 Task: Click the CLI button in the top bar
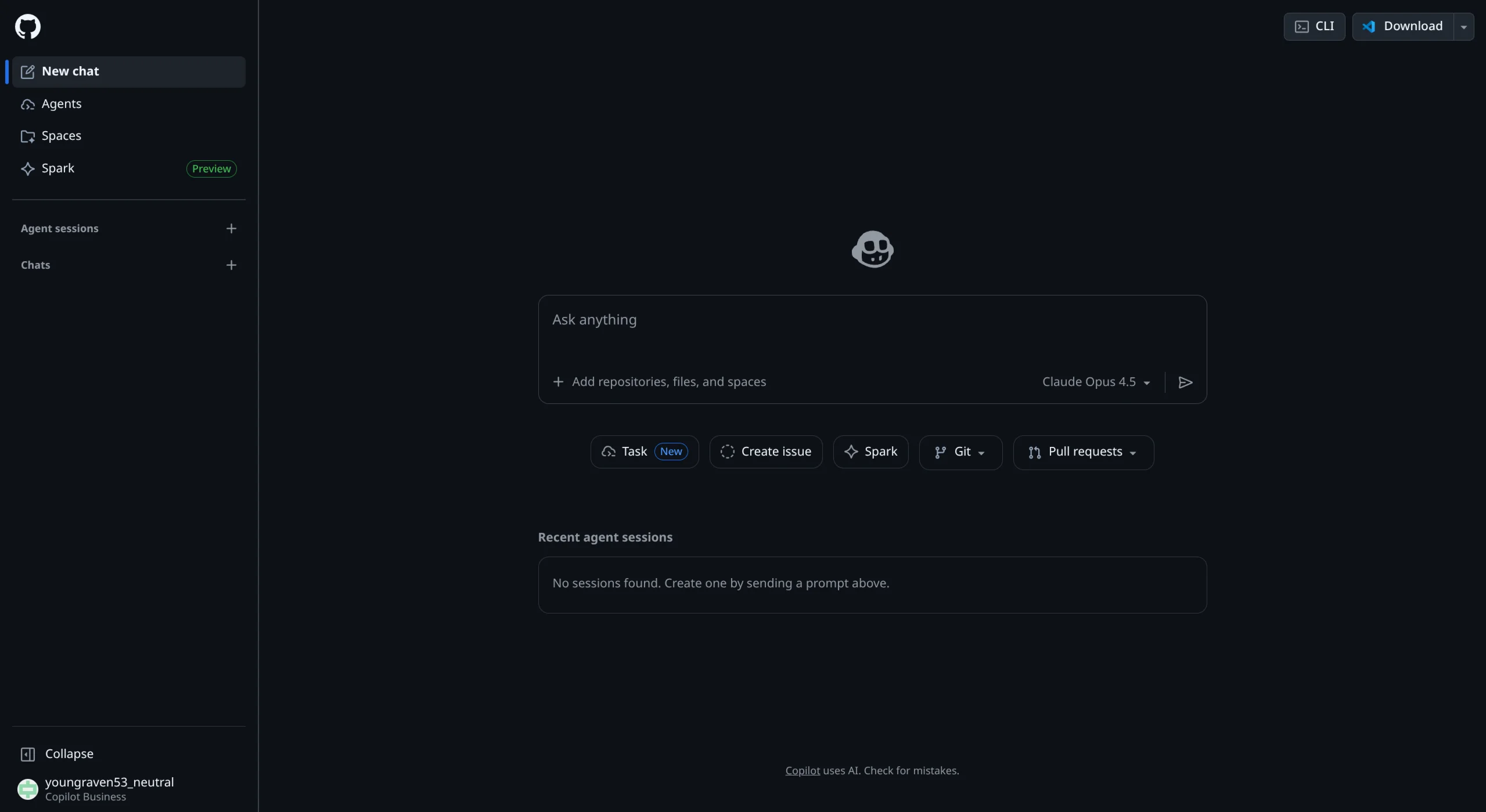pyautogui.click(x=1314, y=26)
